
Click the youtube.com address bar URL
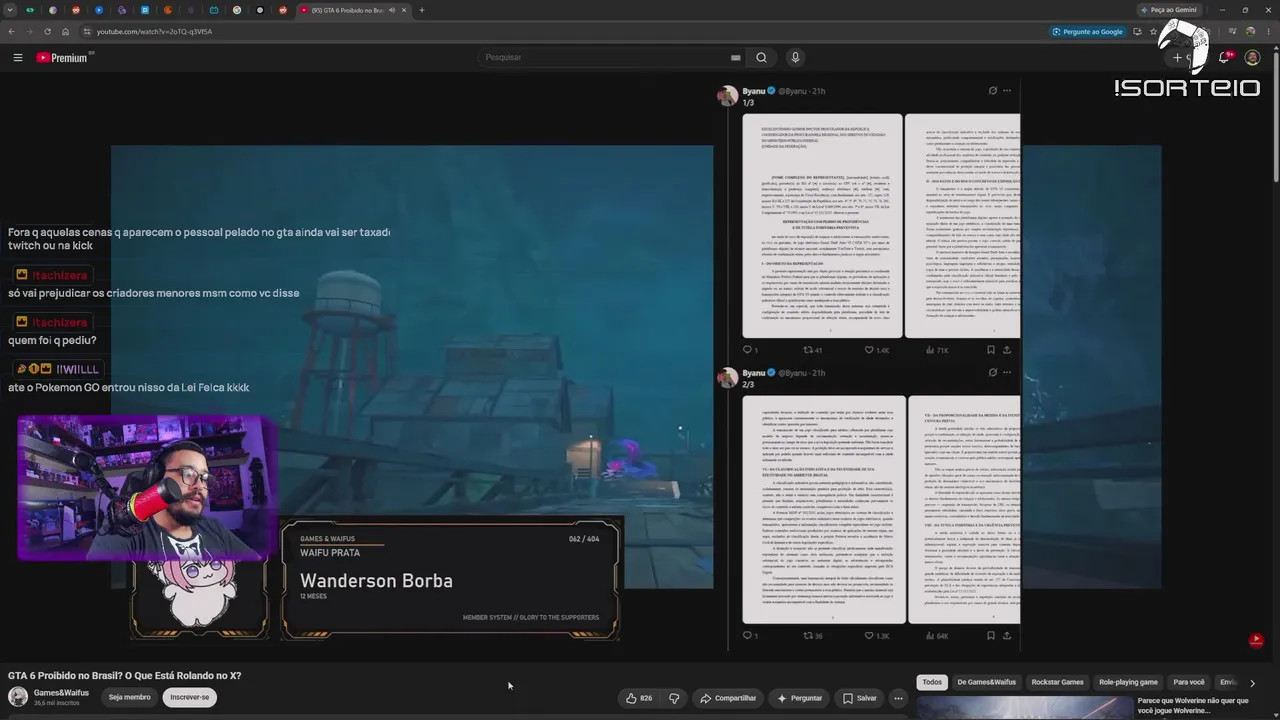154,31
